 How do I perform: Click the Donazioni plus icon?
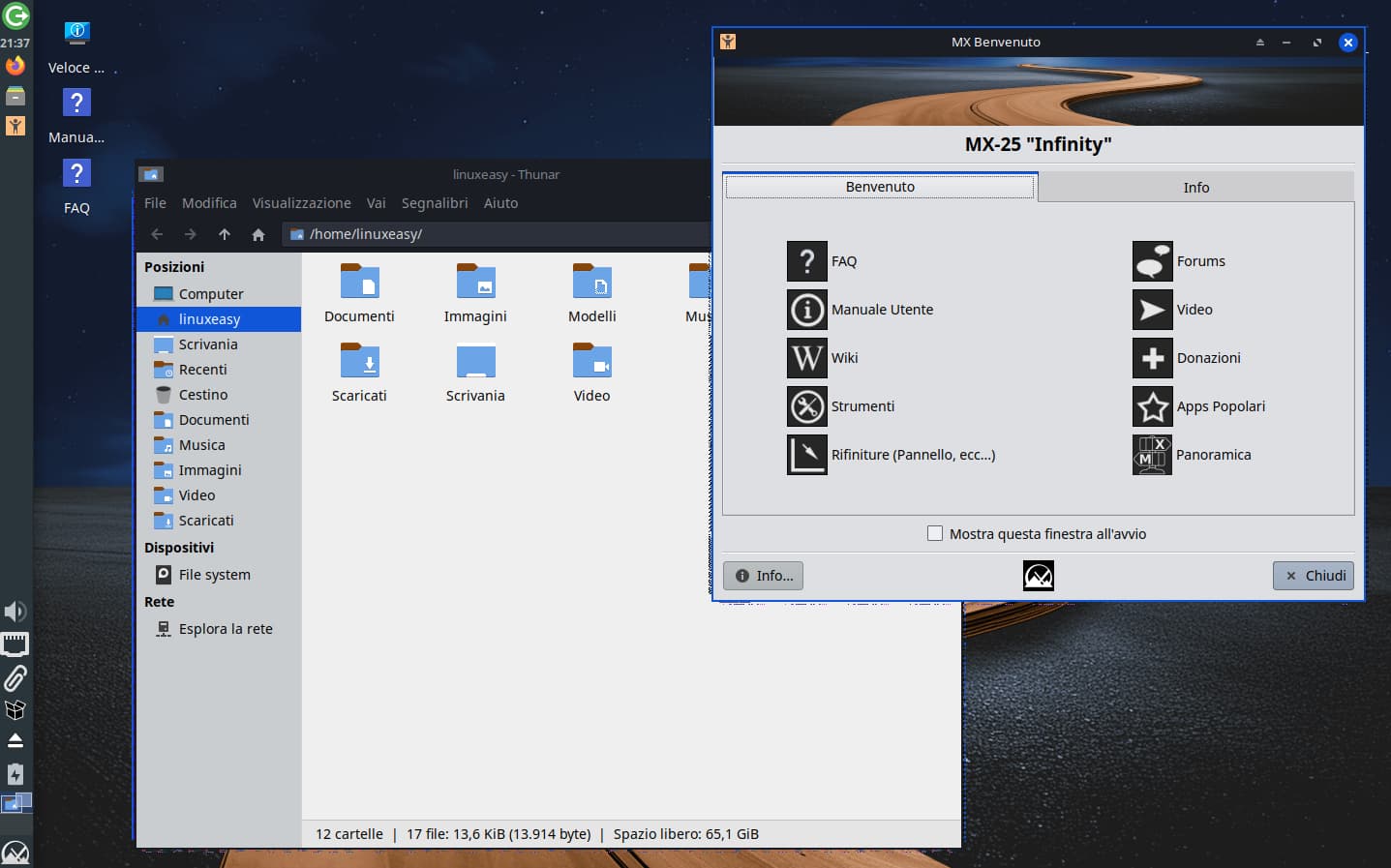[x=1152, y=358]
